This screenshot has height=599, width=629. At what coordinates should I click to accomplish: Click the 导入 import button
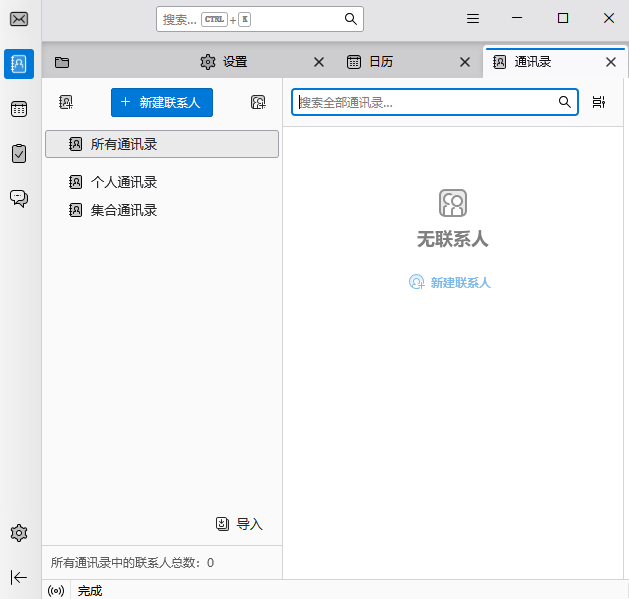(x=239, y=524)
